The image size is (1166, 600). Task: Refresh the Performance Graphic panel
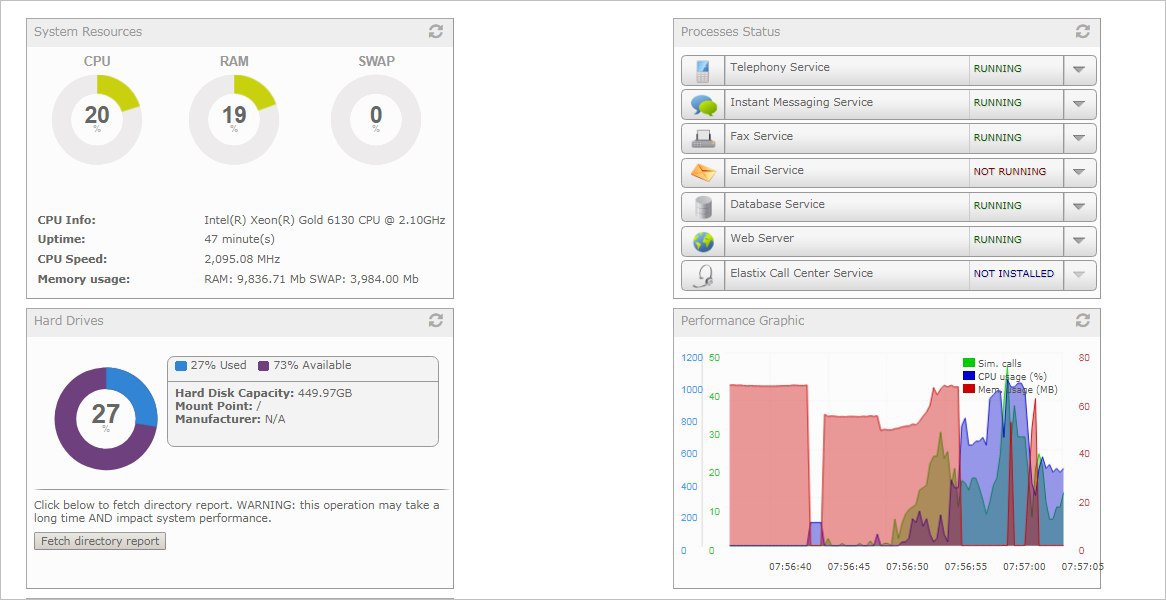point(1083,320)
